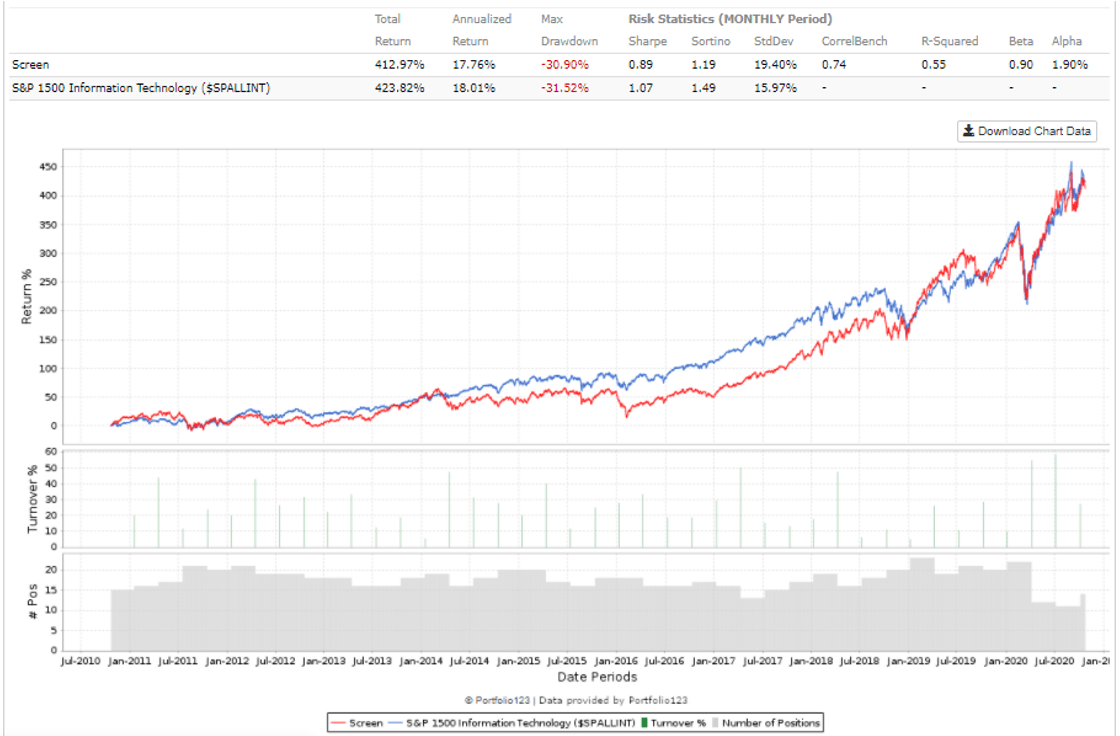Click the Download Chart Data button
The width and height of the screenshot is (1120, 736).
coord(1026,131)
